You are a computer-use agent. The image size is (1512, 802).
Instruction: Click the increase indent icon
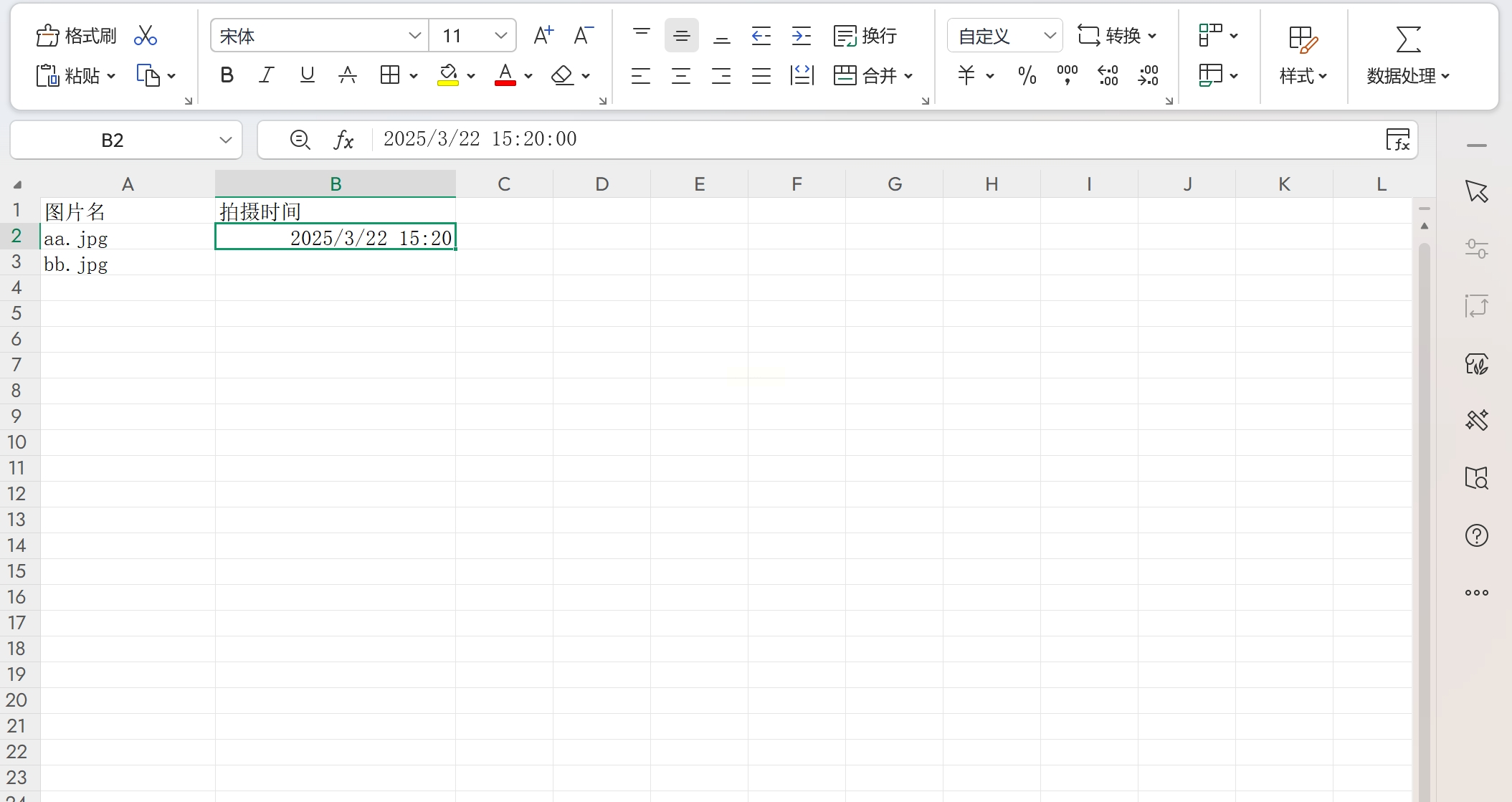click(801, 36)
